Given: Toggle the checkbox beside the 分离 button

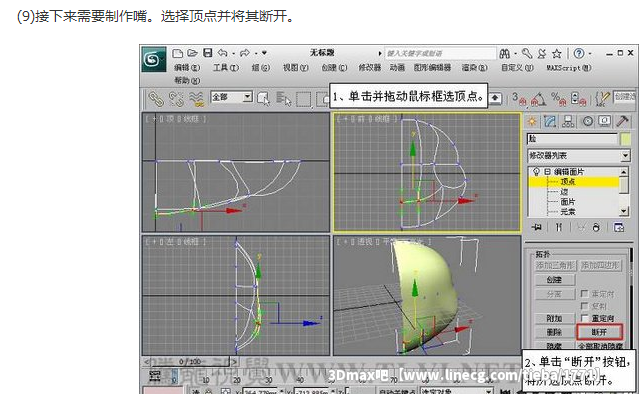Looking at the screenshot, I should [584, 294].
